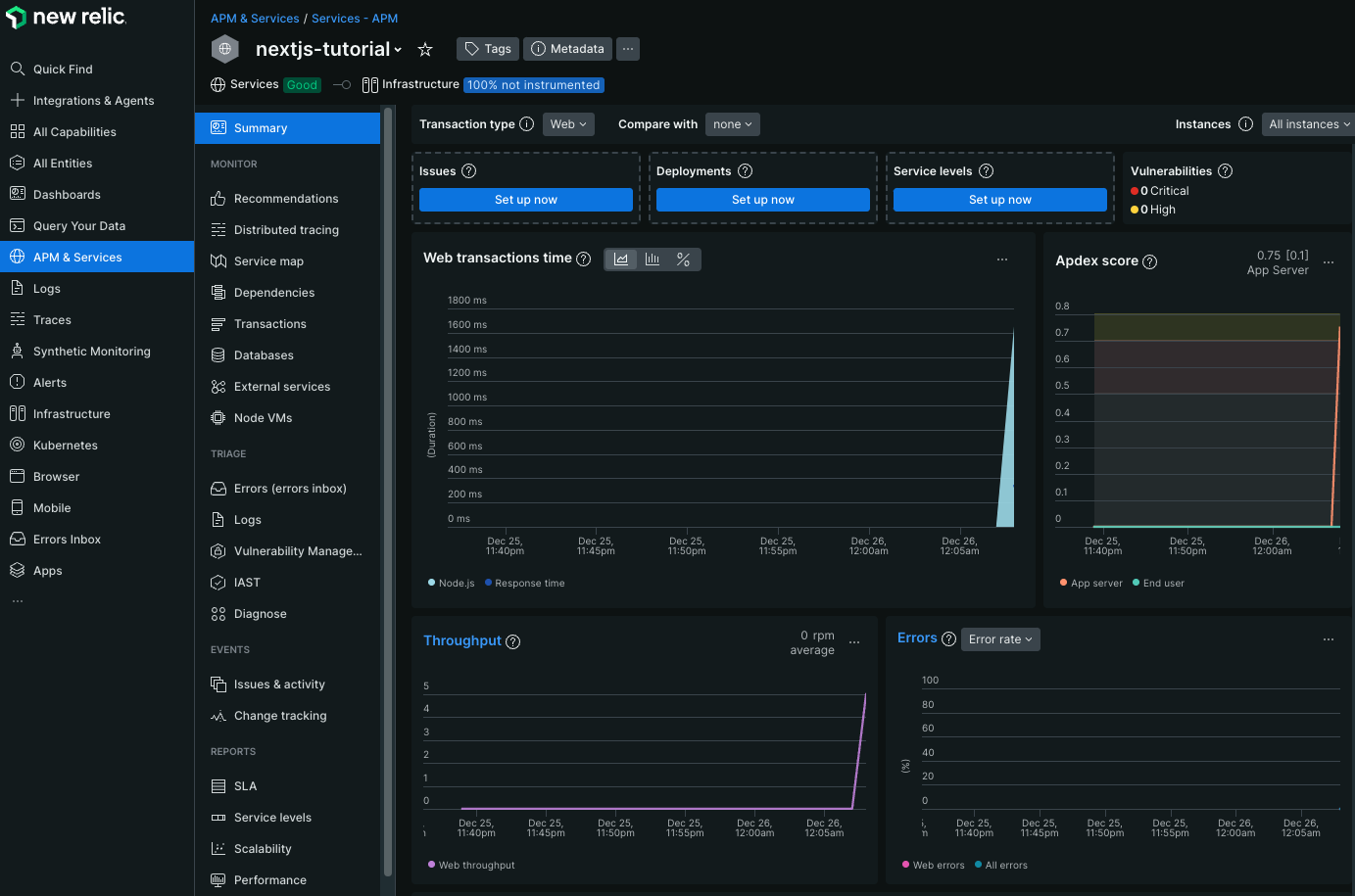The height and width of the screenshot is (896, 1355).
Task: Toggle All errors series in legend
Action: click(x=1001, y=865)
